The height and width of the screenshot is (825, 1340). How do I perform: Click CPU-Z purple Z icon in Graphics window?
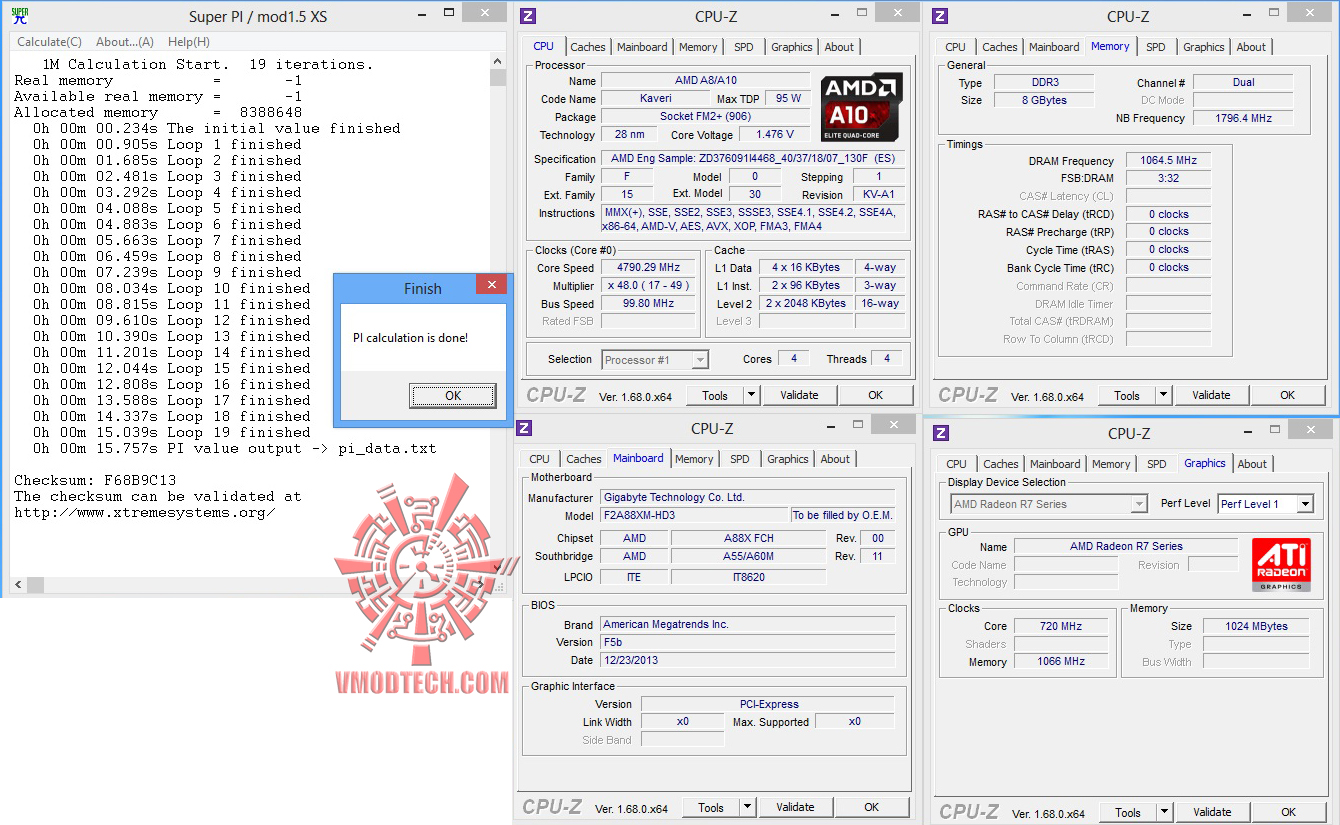(942, 433)
